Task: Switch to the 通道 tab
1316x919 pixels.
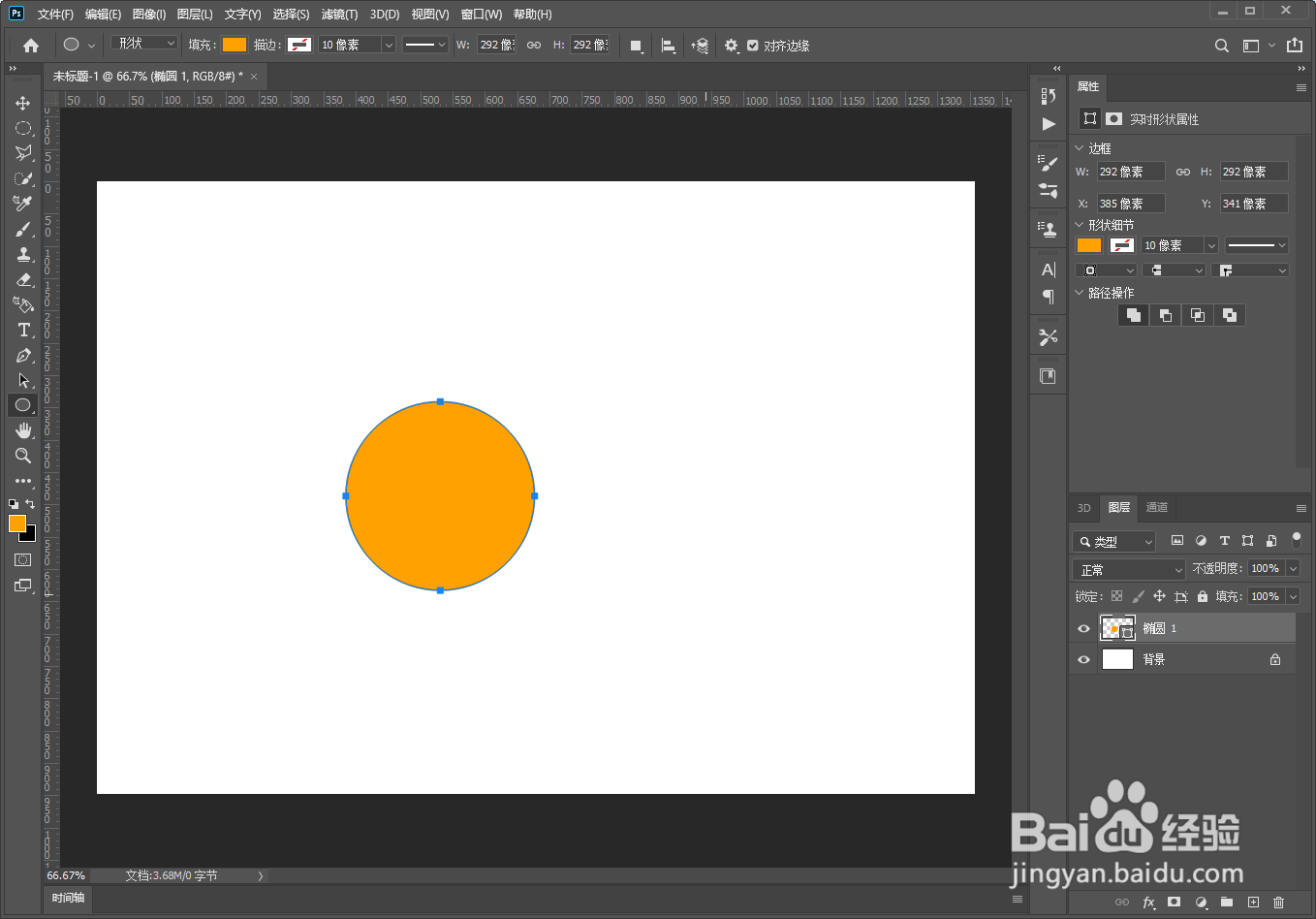Action: [x=1157, y=507]
